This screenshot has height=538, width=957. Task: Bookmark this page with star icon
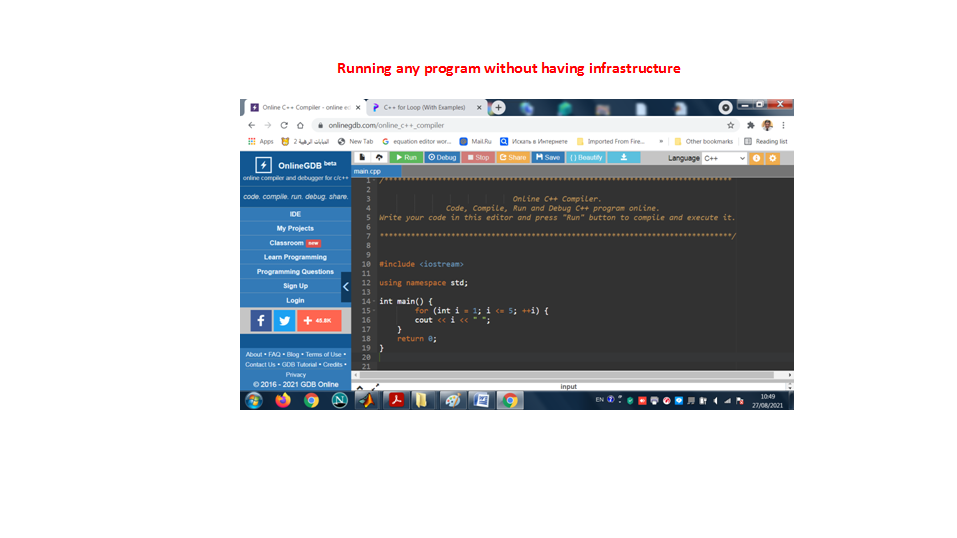click(731, 125)
